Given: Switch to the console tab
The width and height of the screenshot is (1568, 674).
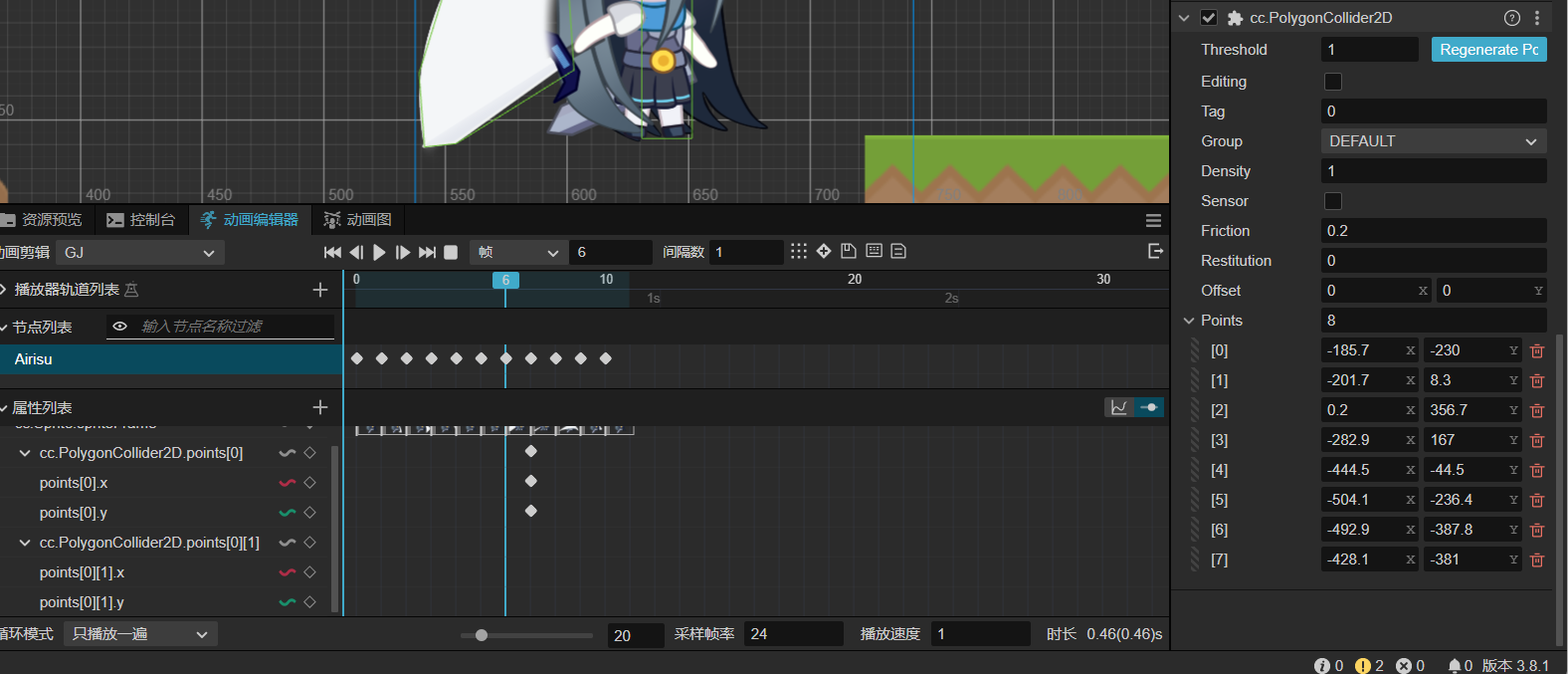Looking at the screenshot, I should tap(140, 220).
